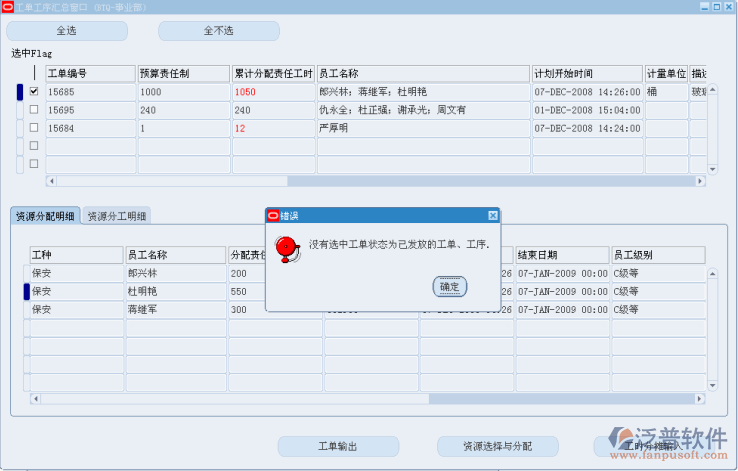Click the down arrow on upper table's vertical scrollbar
The width and height of the screenshot is (738, 471).
[x=713, y=169]
